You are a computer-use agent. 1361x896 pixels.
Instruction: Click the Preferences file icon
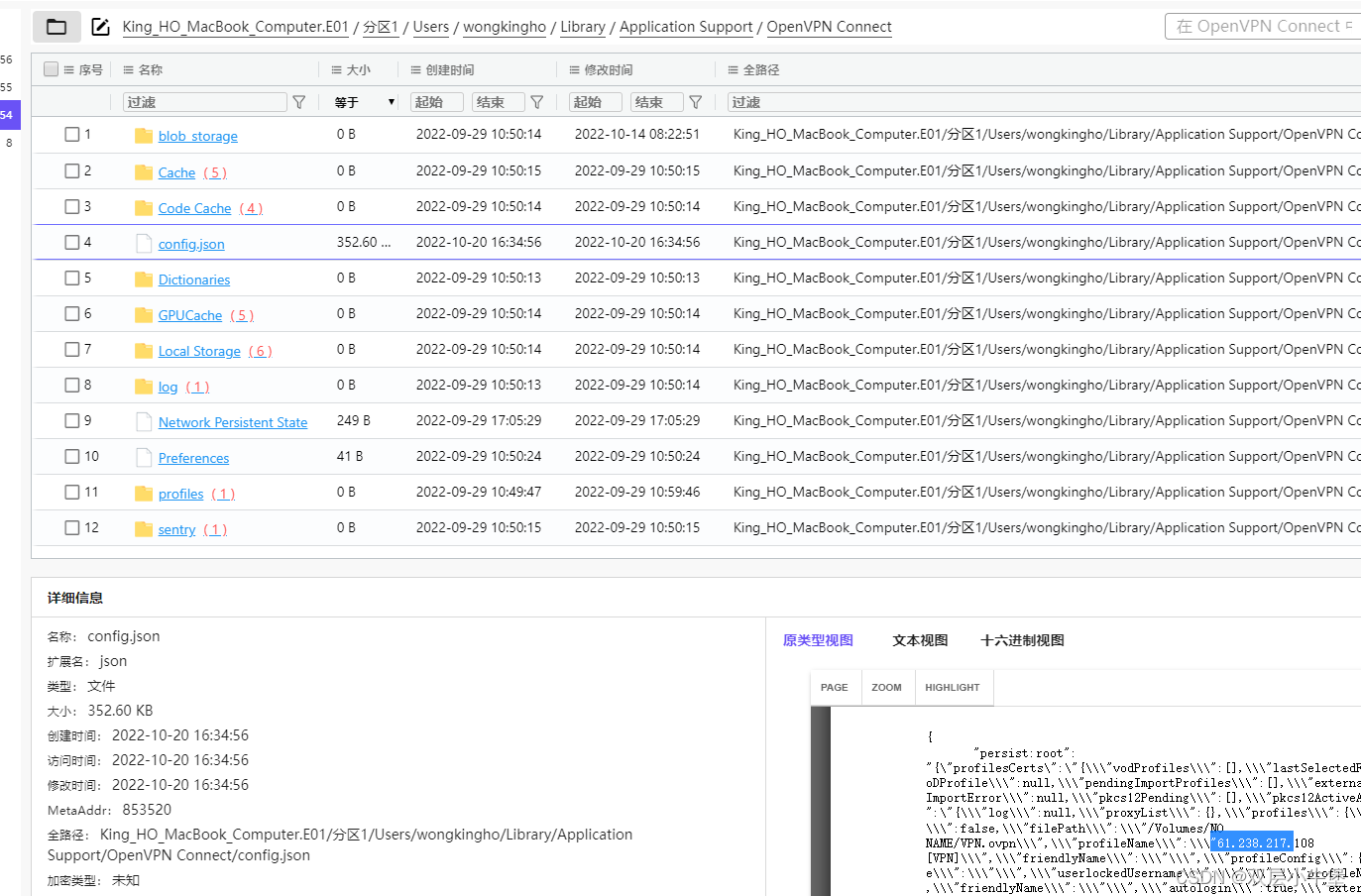[144, 458]
